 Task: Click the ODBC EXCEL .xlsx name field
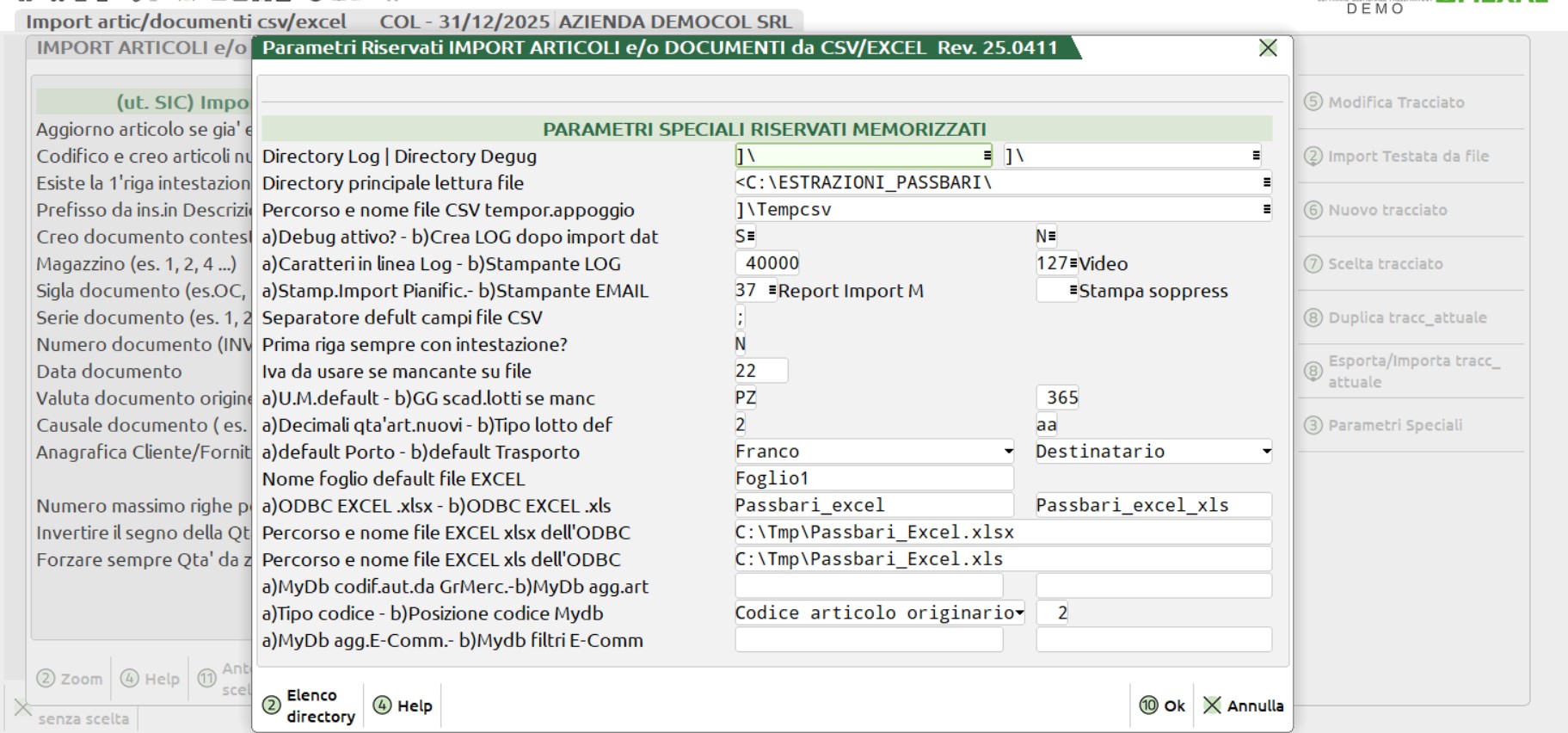(873, 506)
